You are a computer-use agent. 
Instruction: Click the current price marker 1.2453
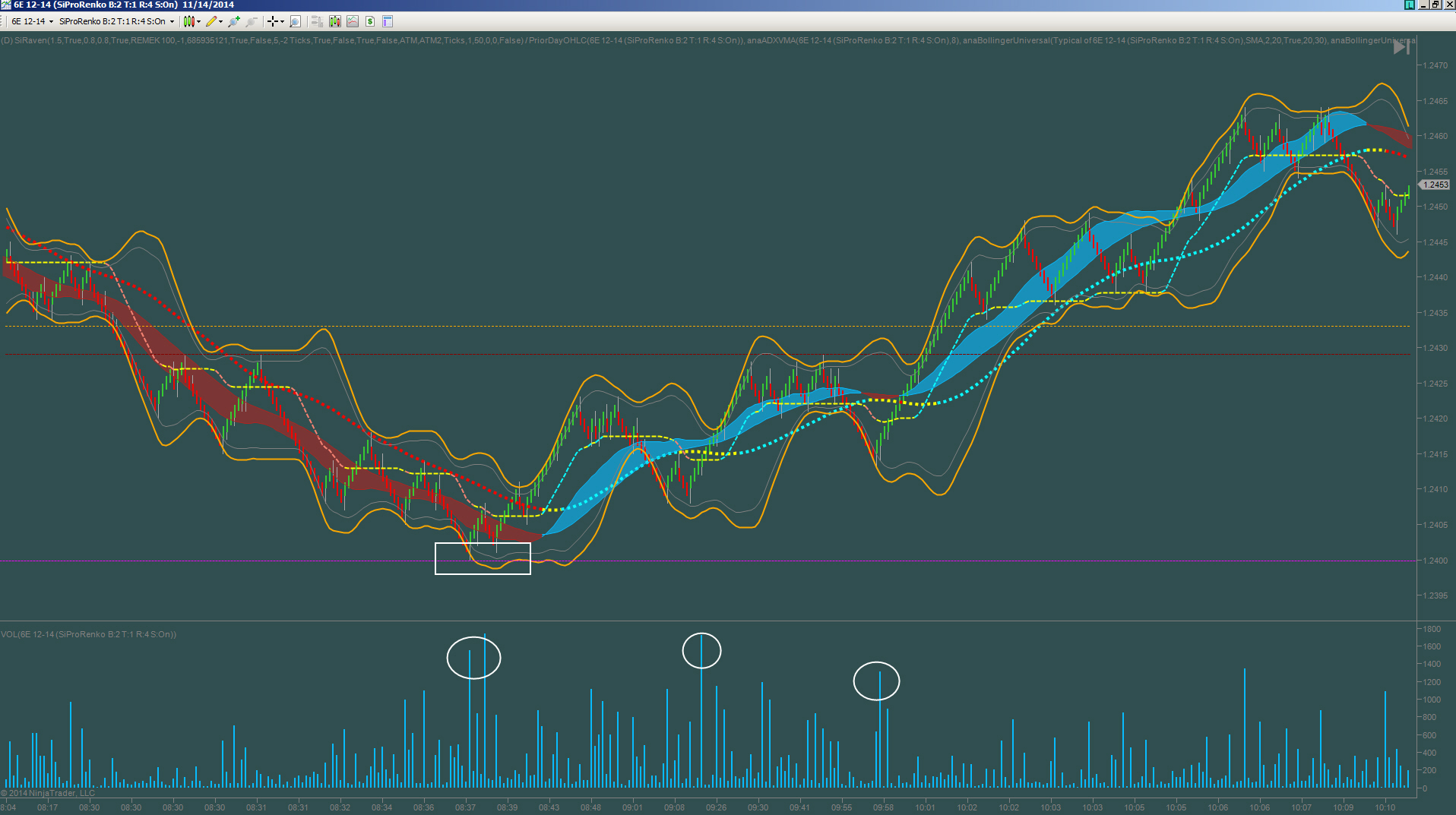point(1435,185)
